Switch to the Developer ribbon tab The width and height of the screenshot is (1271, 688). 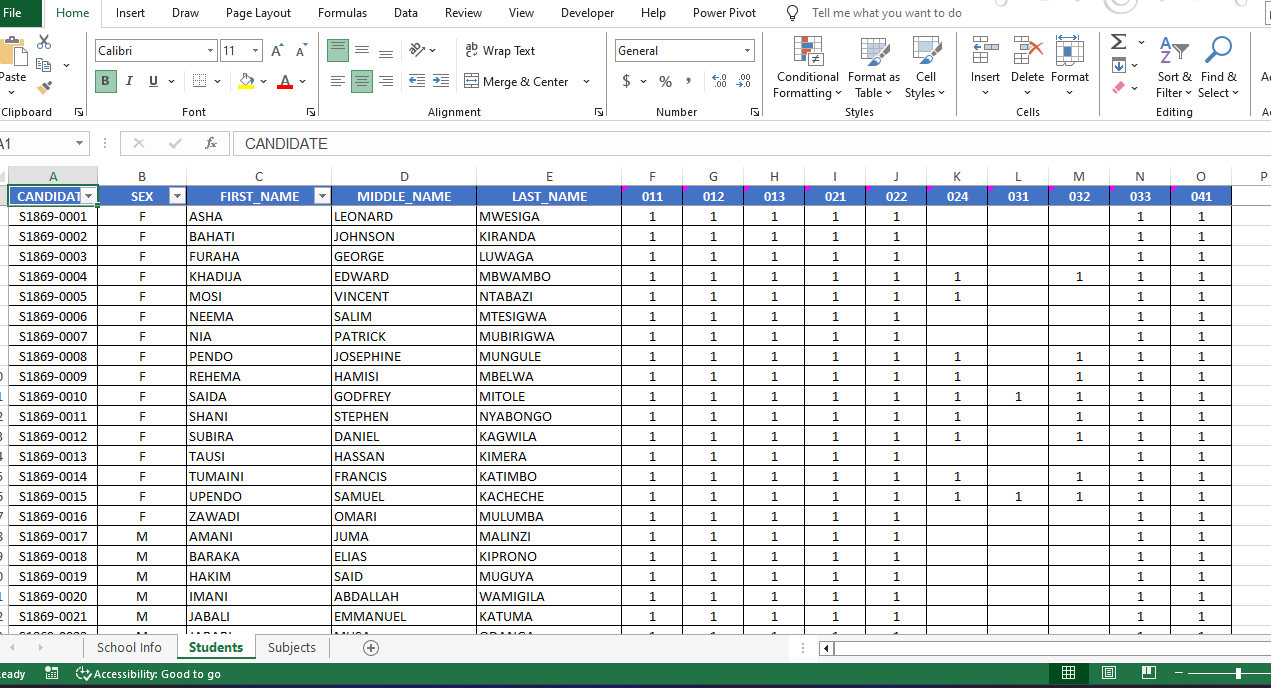coord(587,13)
